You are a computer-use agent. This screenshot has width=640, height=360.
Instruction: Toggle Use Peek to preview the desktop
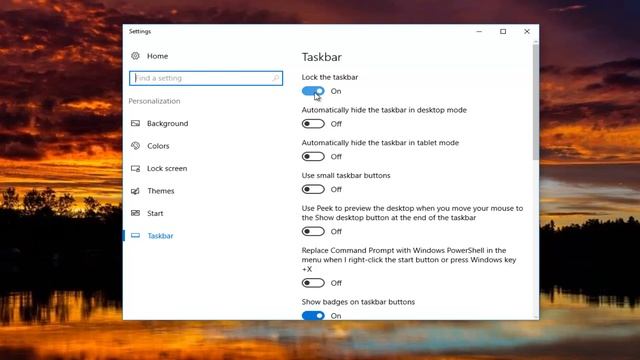tap(313, 231)
